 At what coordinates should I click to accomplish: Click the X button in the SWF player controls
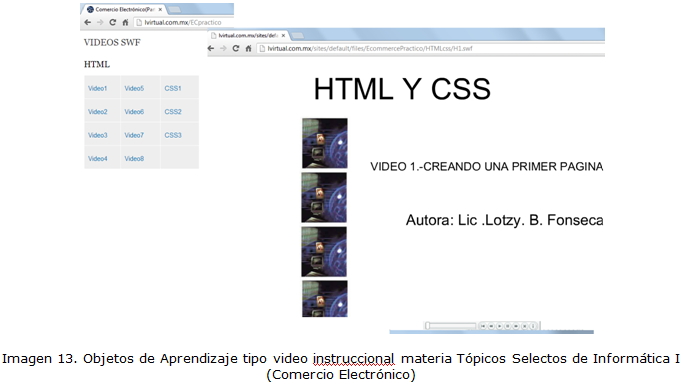pos(524,326)
